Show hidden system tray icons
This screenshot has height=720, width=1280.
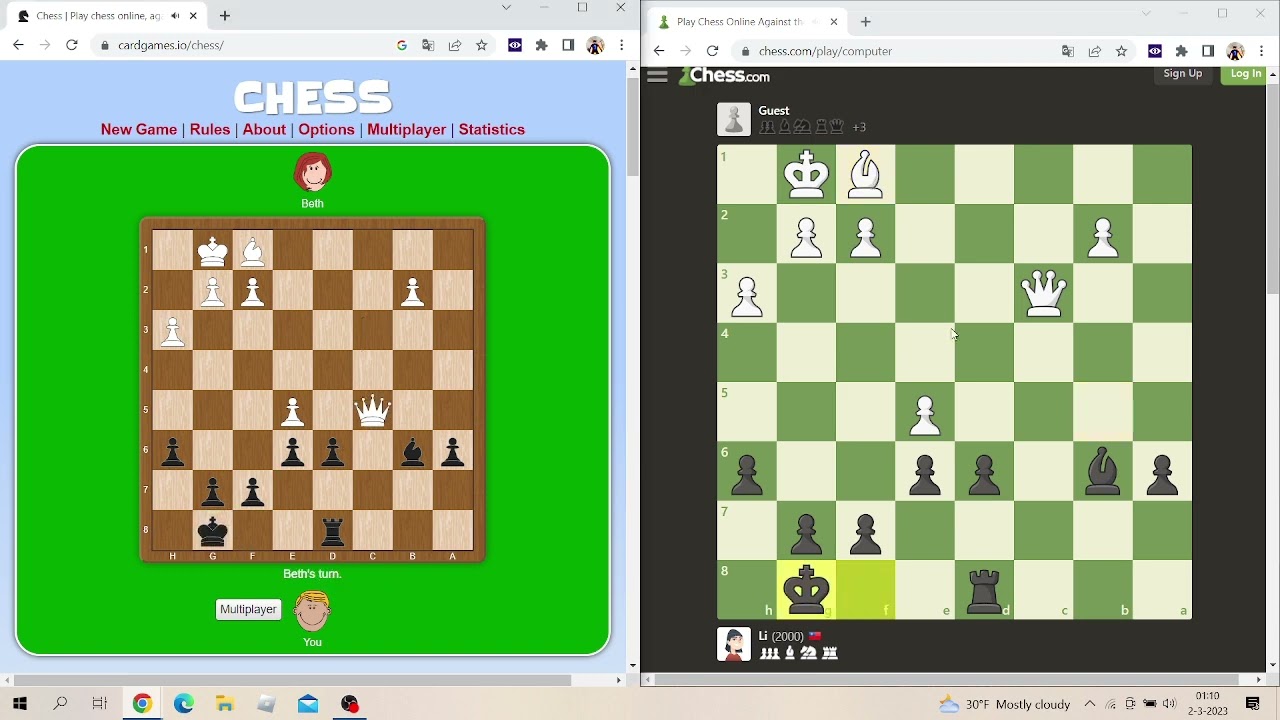pos(1090,704)
